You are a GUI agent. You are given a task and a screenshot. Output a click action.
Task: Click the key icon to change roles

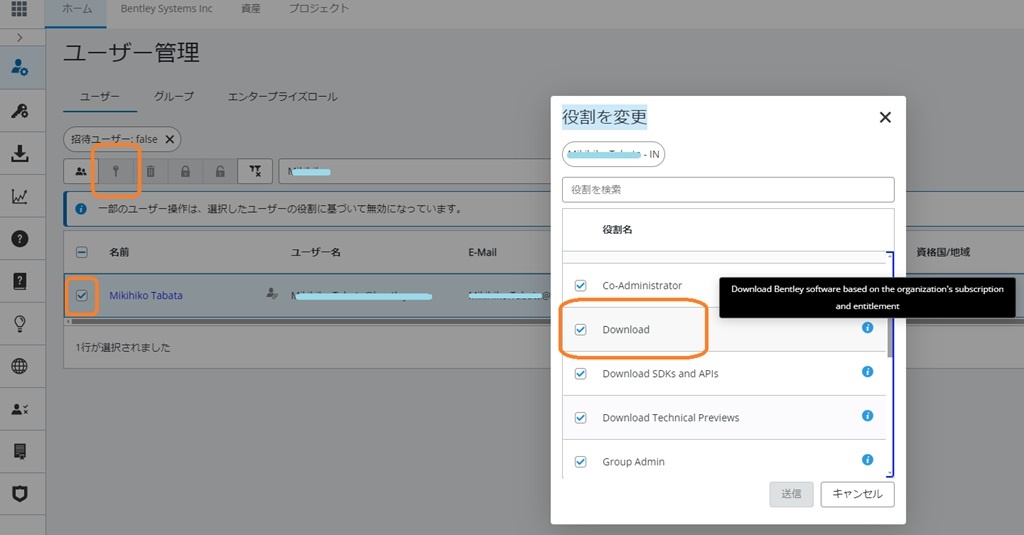(116, 171)
